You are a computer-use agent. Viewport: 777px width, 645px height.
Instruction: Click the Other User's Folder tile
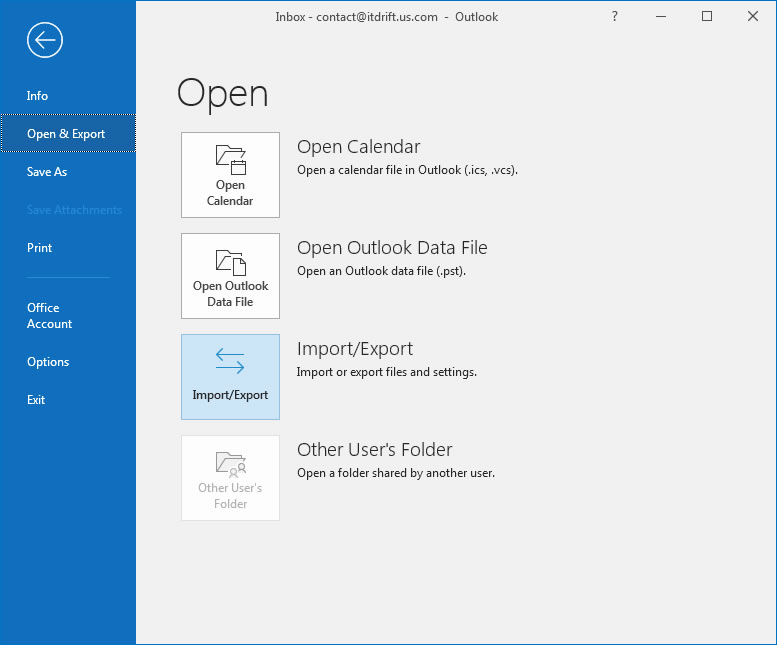pyautogui.click(x=230, y=478)
